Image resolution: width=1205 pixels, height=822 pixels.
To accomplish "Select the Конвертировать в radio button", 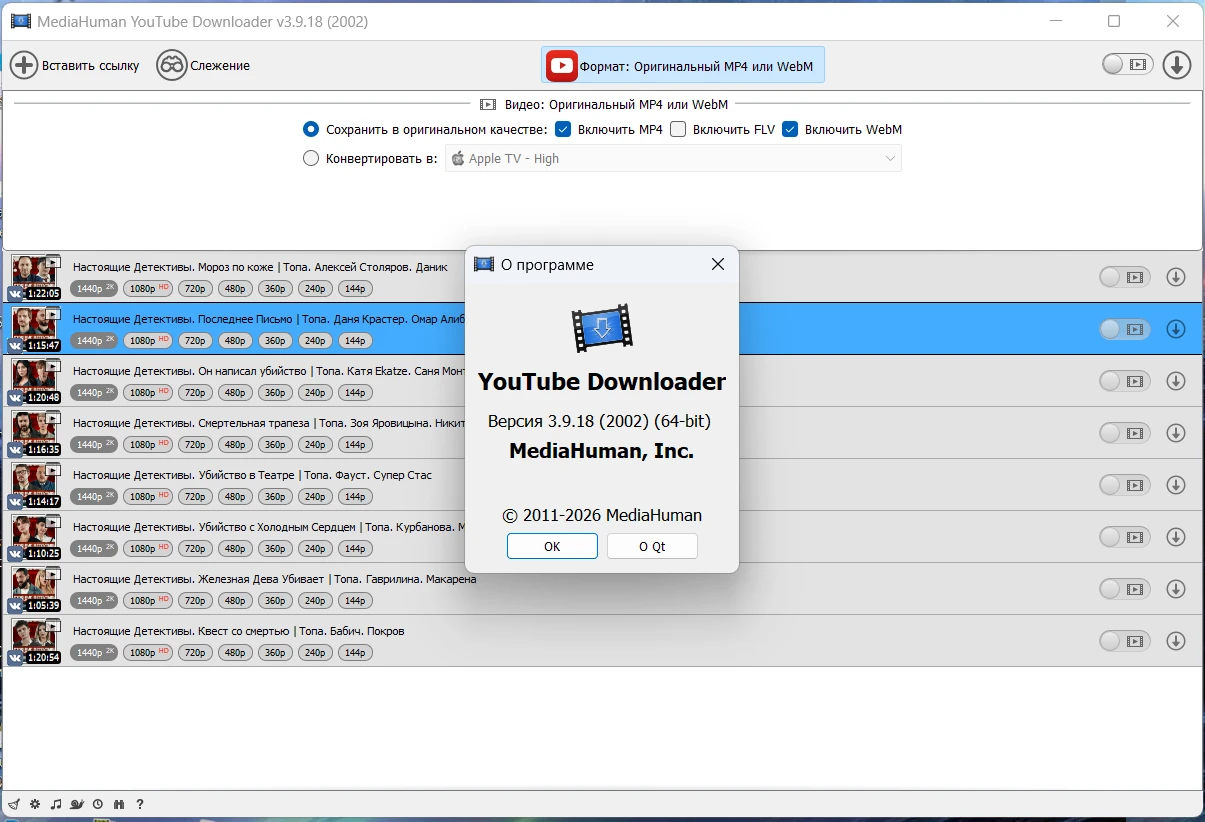I will click(x=311, y=158).
